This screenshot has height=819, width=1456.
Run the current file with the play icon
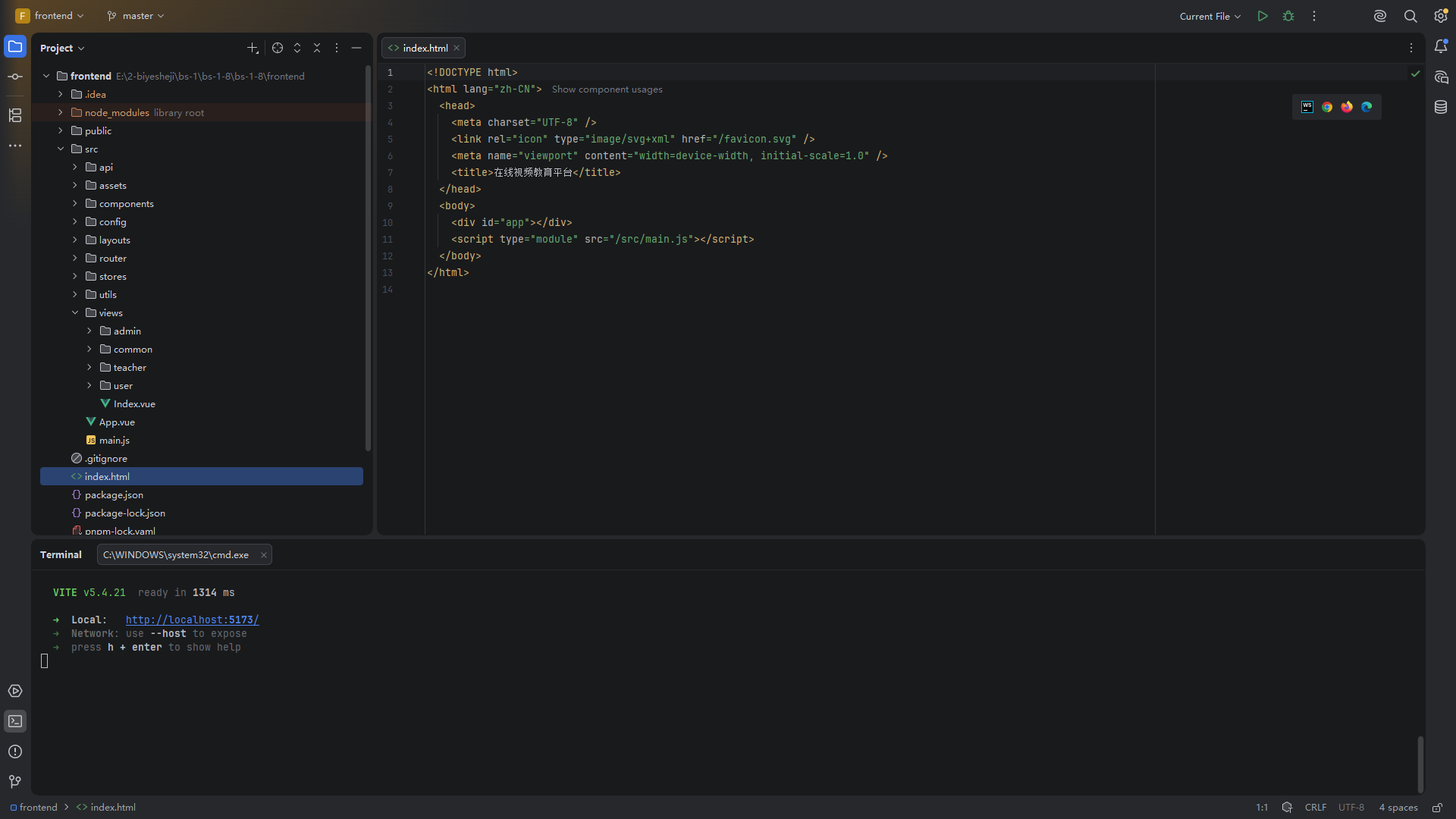(1263, 16)
